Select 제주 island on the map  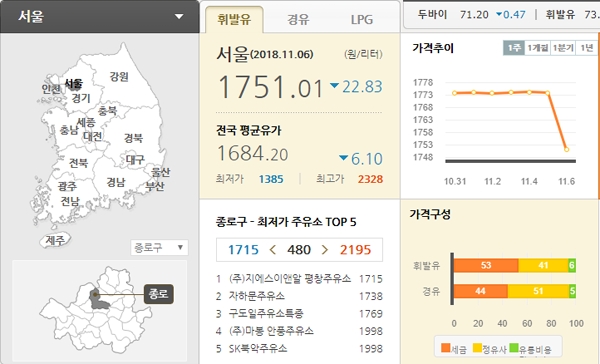click(56, 240)
